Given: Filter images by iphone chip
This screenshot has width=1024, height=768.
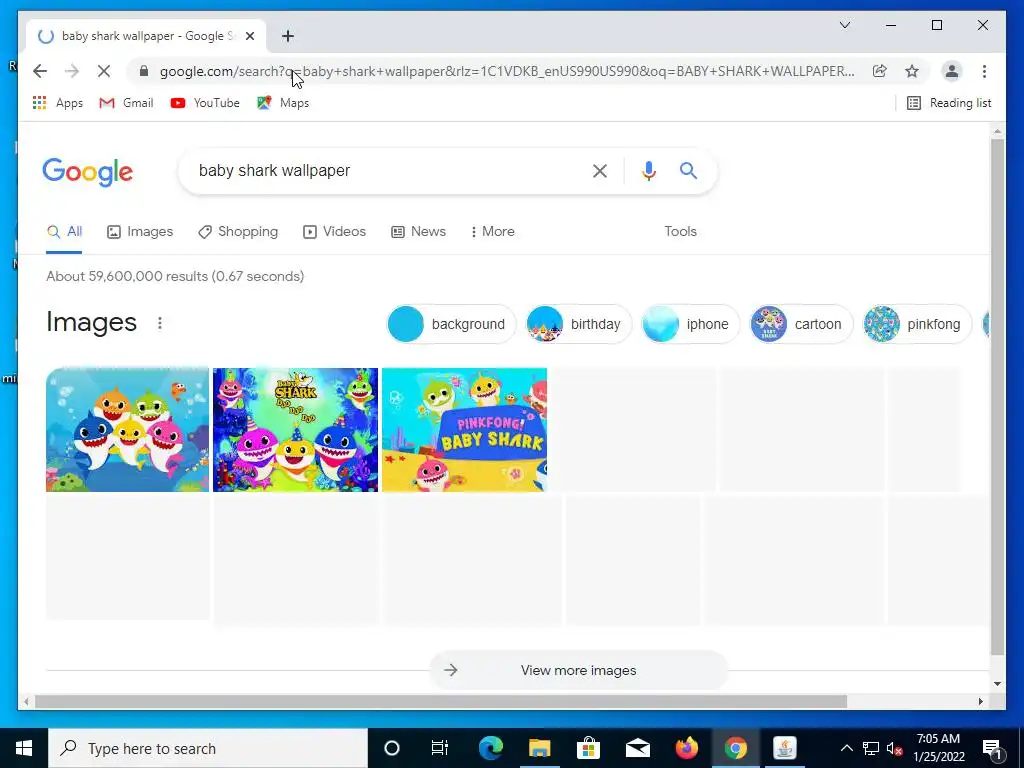Looking at the screenshot, I should [690, 324].
